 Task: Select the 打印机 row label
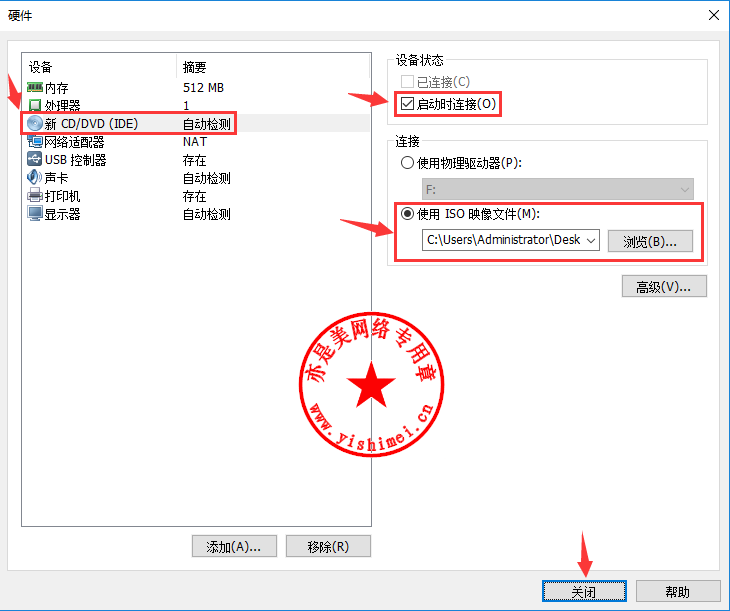pyautogui.click(x=63, y=196)
